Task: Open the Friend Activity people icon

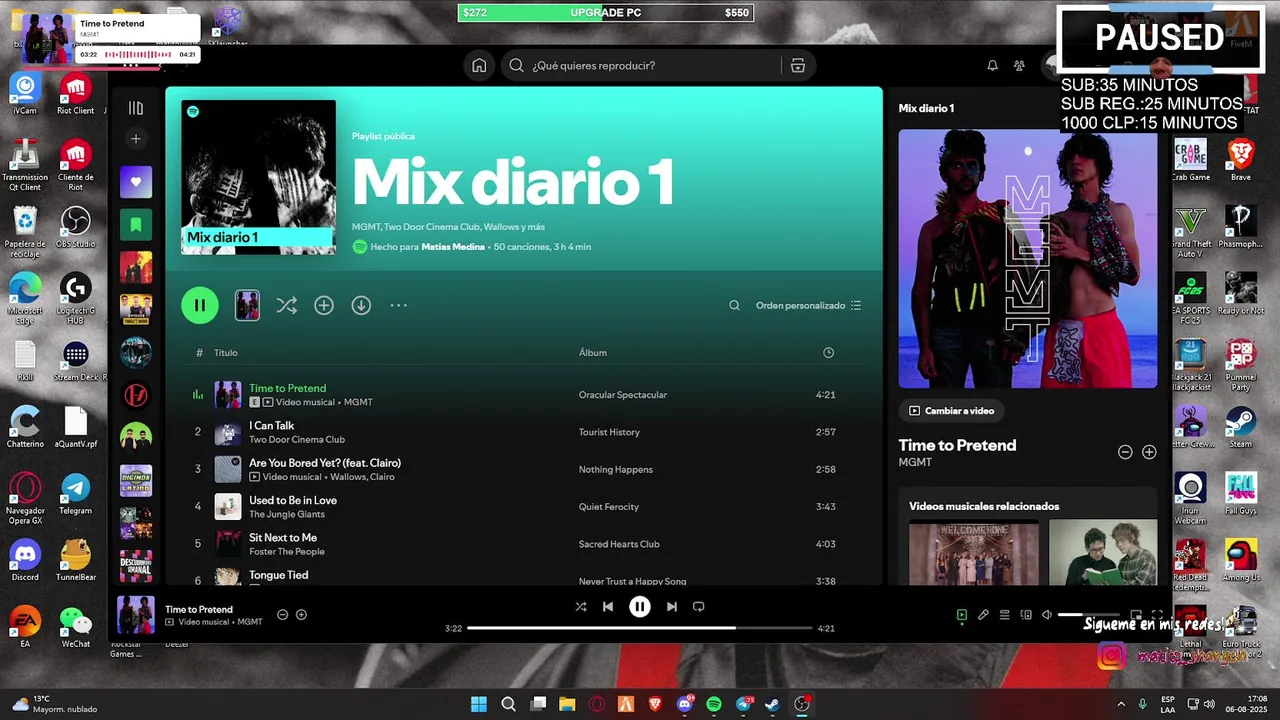Action: [x=1019, y=66]
